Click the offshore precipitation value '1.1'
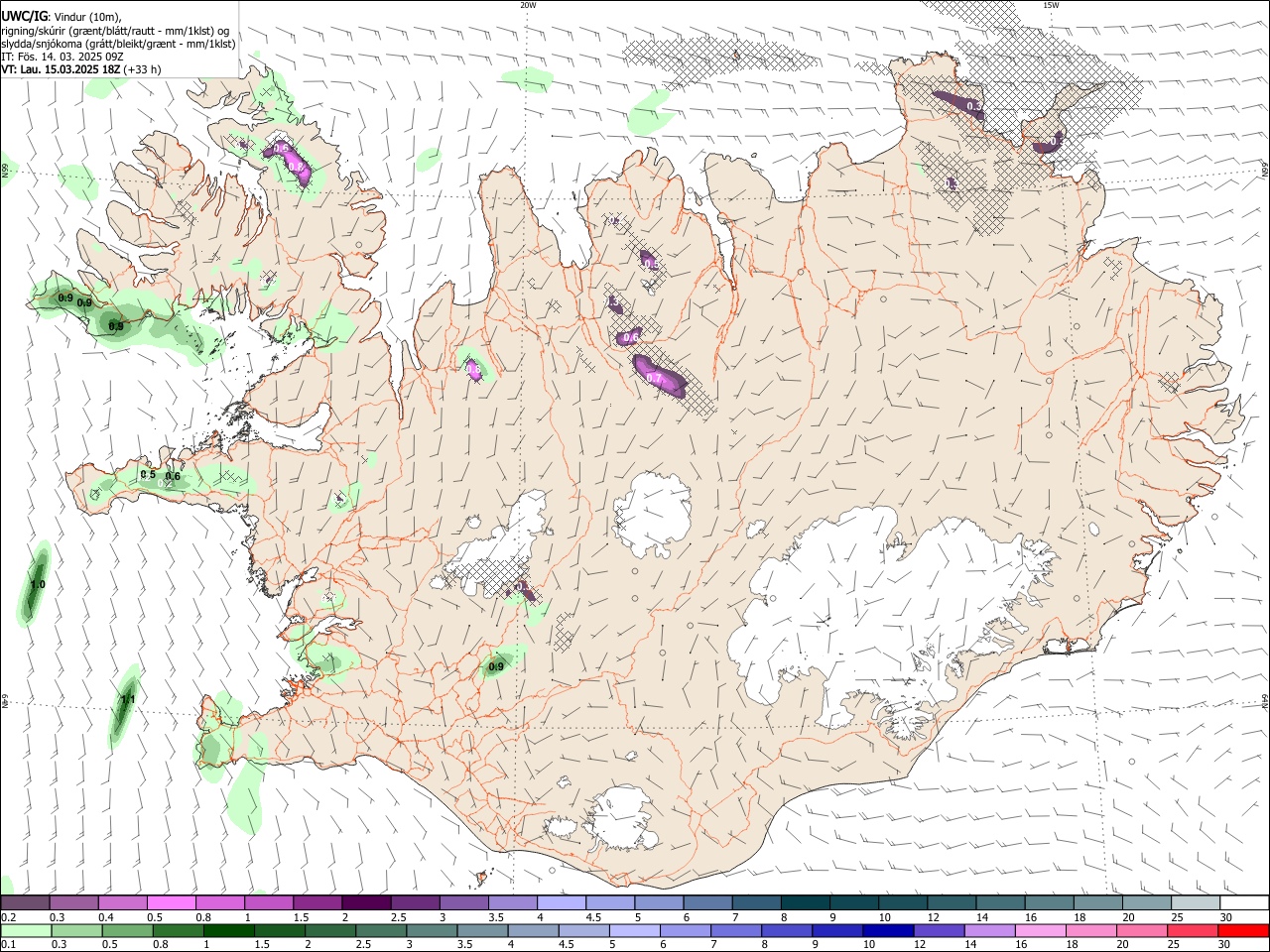The width and height of the screenshot is (1270, 952). pyautogui.click(x=127, y=700)
